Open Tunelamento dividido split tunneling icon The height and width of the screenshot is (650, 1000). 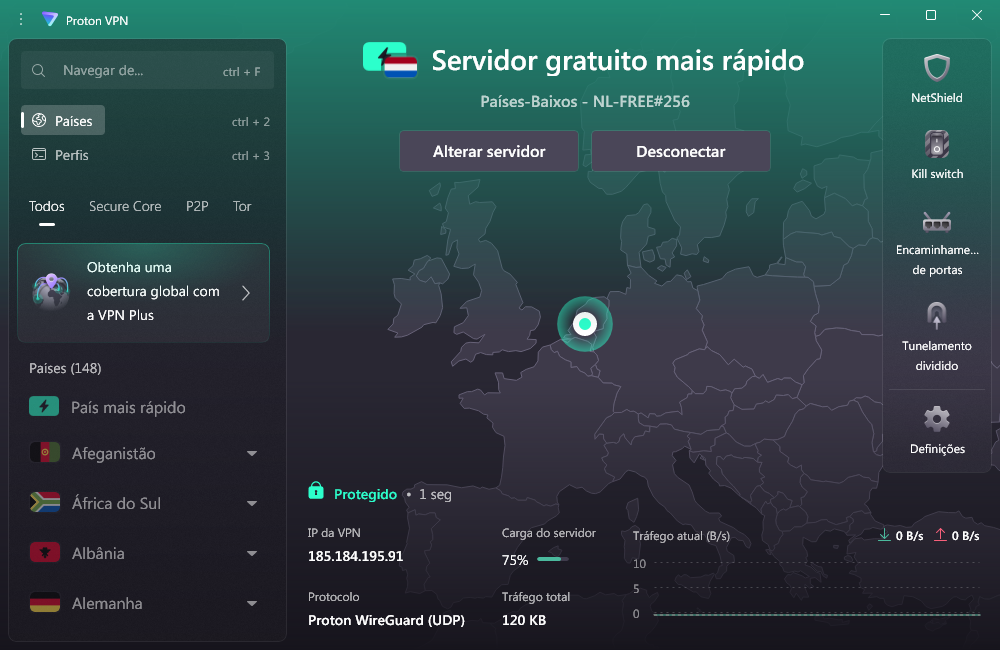[936, 315]
